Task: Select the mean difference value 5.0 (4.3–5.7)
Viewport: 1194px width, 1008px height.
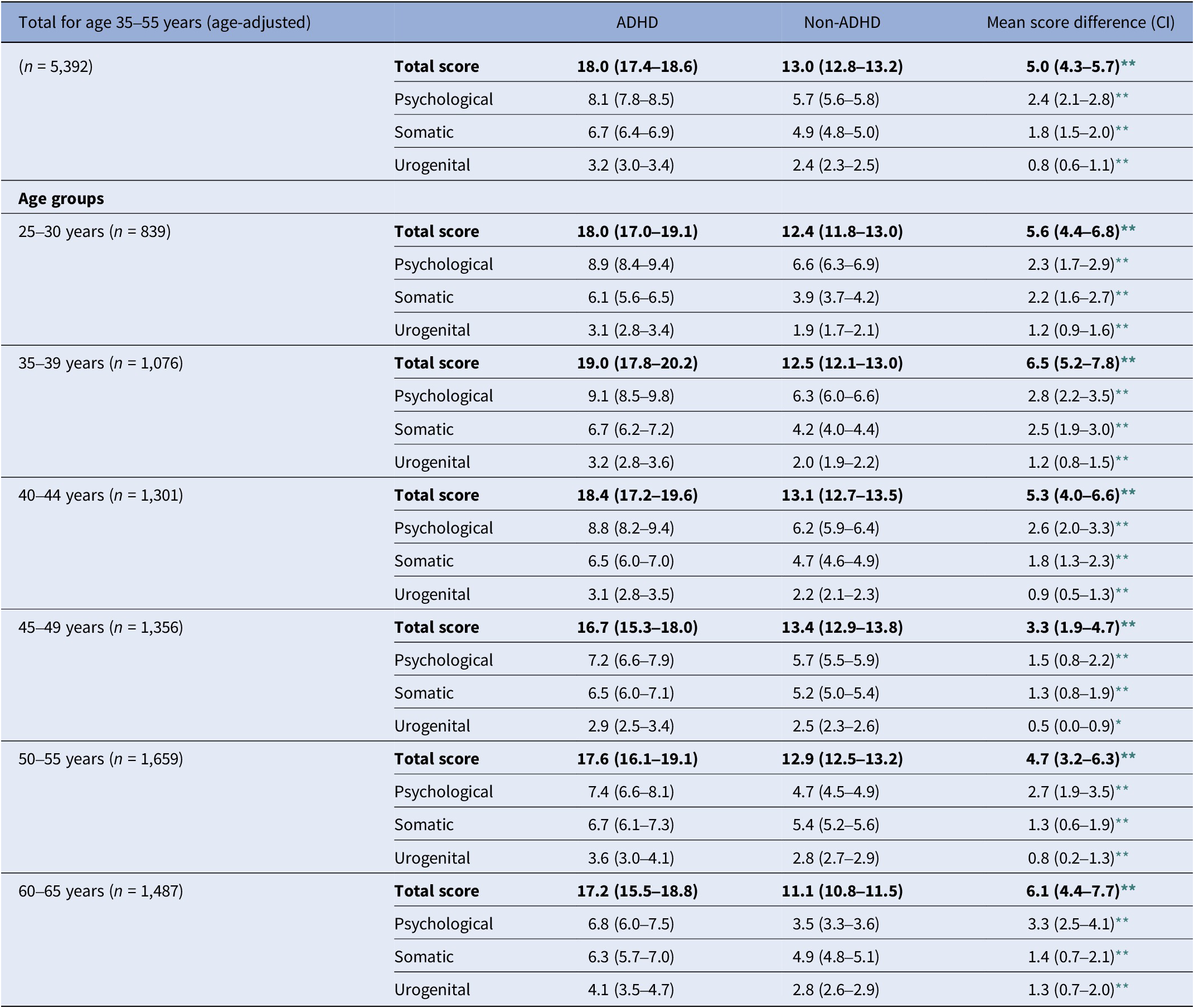Action: coord(1072,66)
